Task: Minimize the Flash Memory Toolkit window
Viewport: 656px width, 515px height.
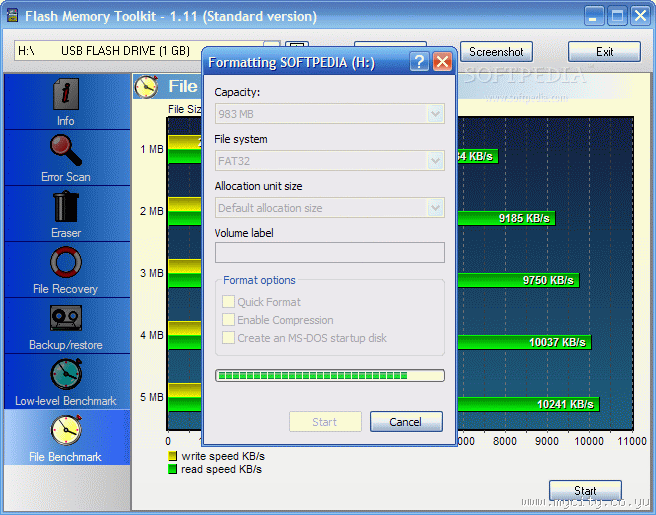Action: pos(593,16)
